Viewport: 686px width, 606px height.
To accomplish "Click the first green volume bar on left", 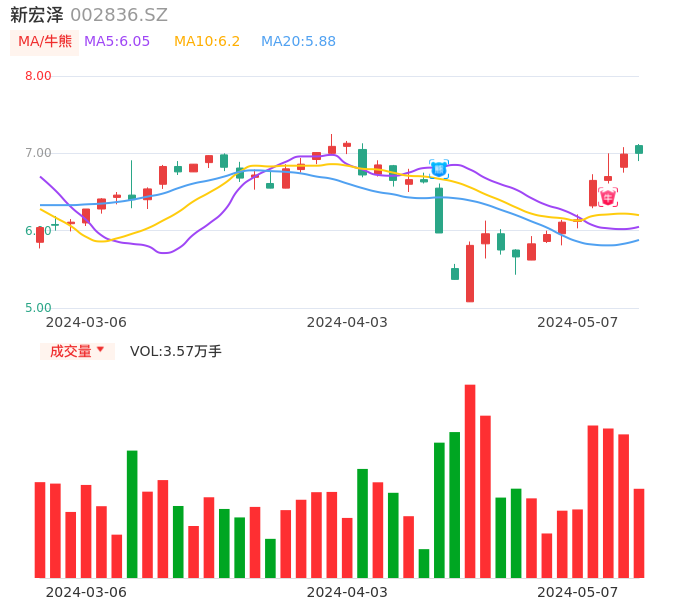I will pos(132,513).
